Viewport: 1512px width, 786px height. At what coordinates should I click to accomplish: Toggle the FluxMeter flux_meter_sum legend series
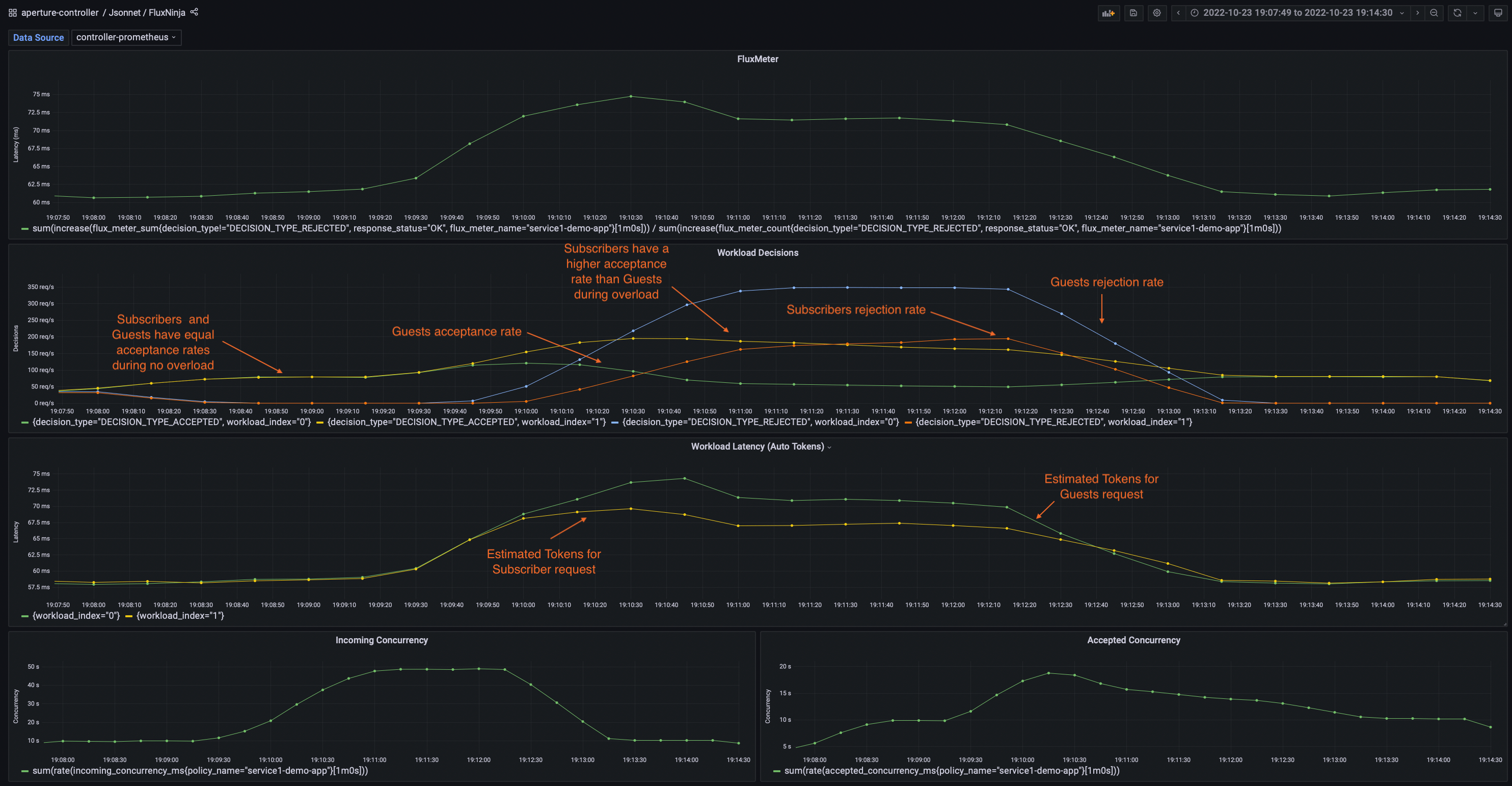coord(656,228)
